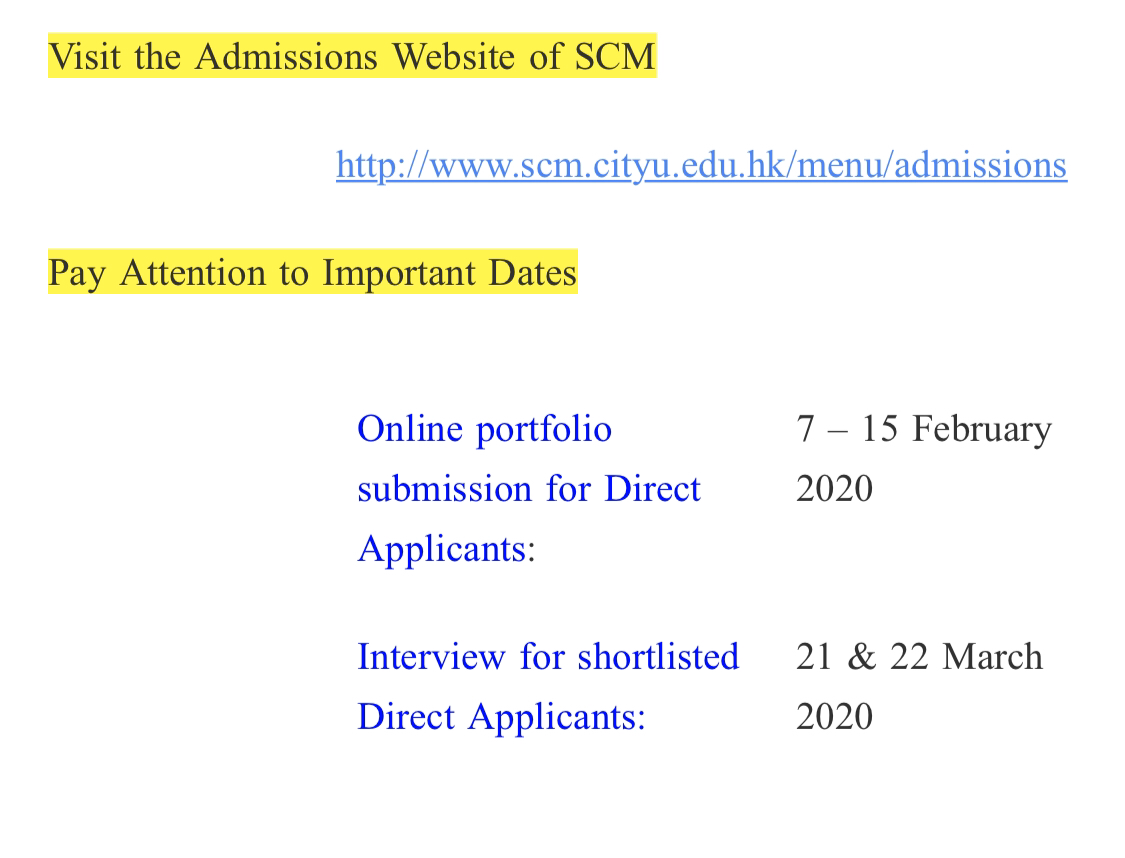
Task: Click the word 'Website' in highlighted heading
Action: [x=453, y=56]
